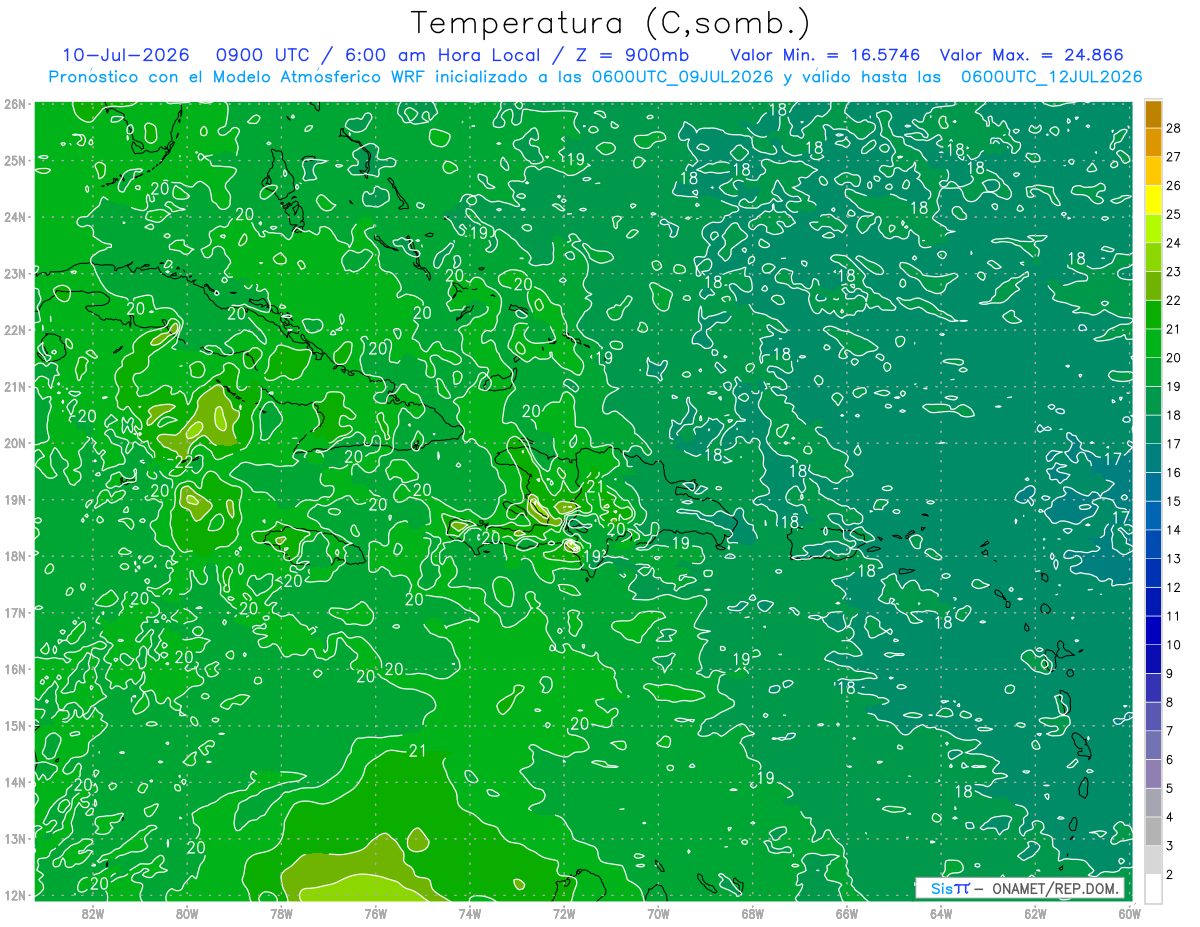
Task: Click the legend color band between 21 and 22
Action: coord(1153,315)
